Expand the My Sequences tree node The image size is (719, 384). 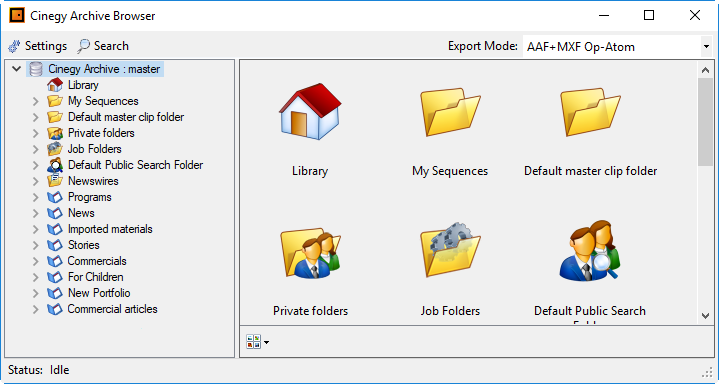[36, 101]
